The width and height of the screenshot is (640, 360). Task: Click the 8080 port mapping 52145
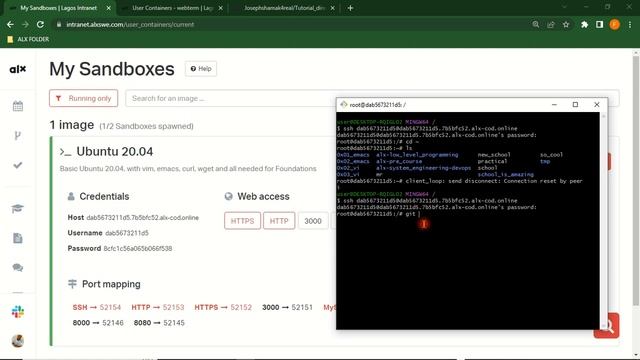159,323
